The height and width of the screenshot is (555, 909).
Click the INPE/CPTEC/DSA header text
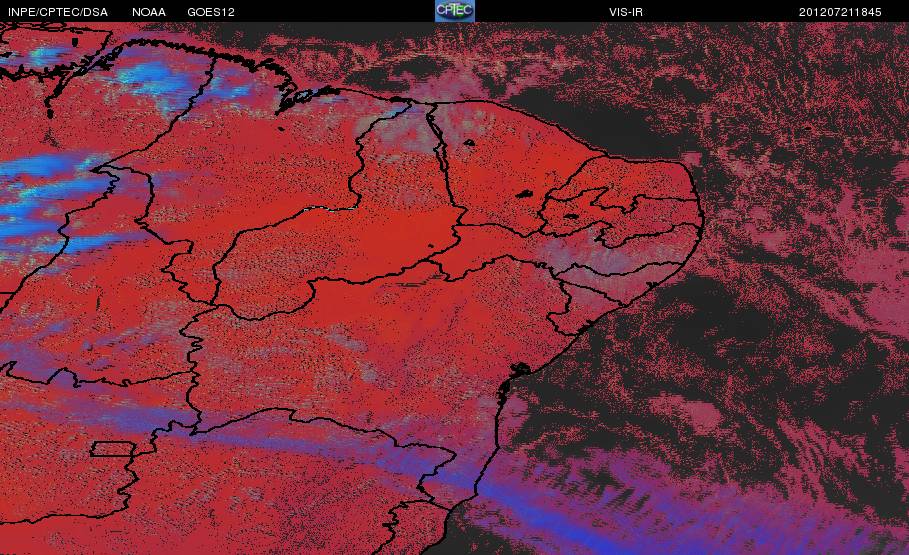[x=58, y=12]
